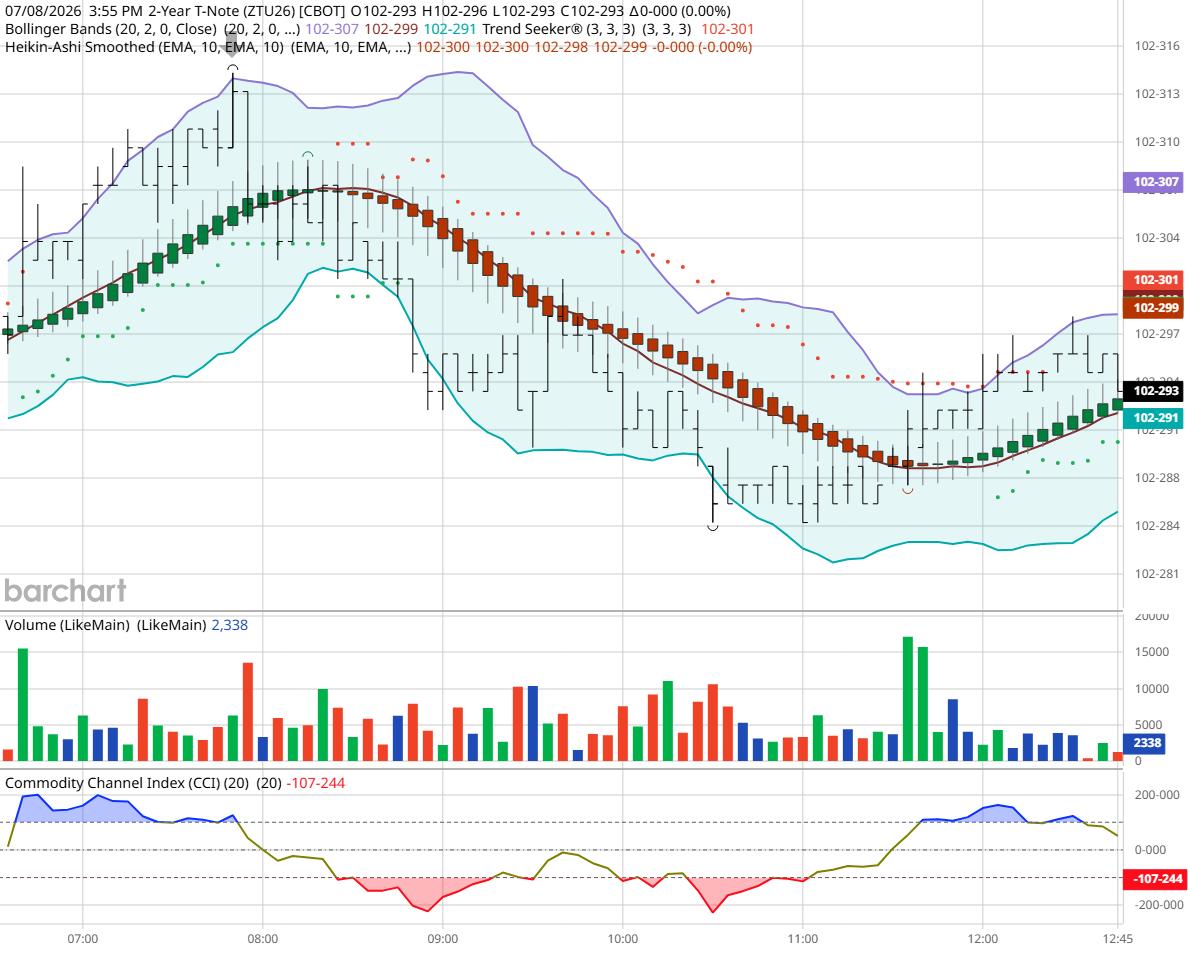Image resolution: width=1188 pixels, height=953 pixels.
Task: Click the blue 2338 volume value tag
Action: pos(1147,742)
